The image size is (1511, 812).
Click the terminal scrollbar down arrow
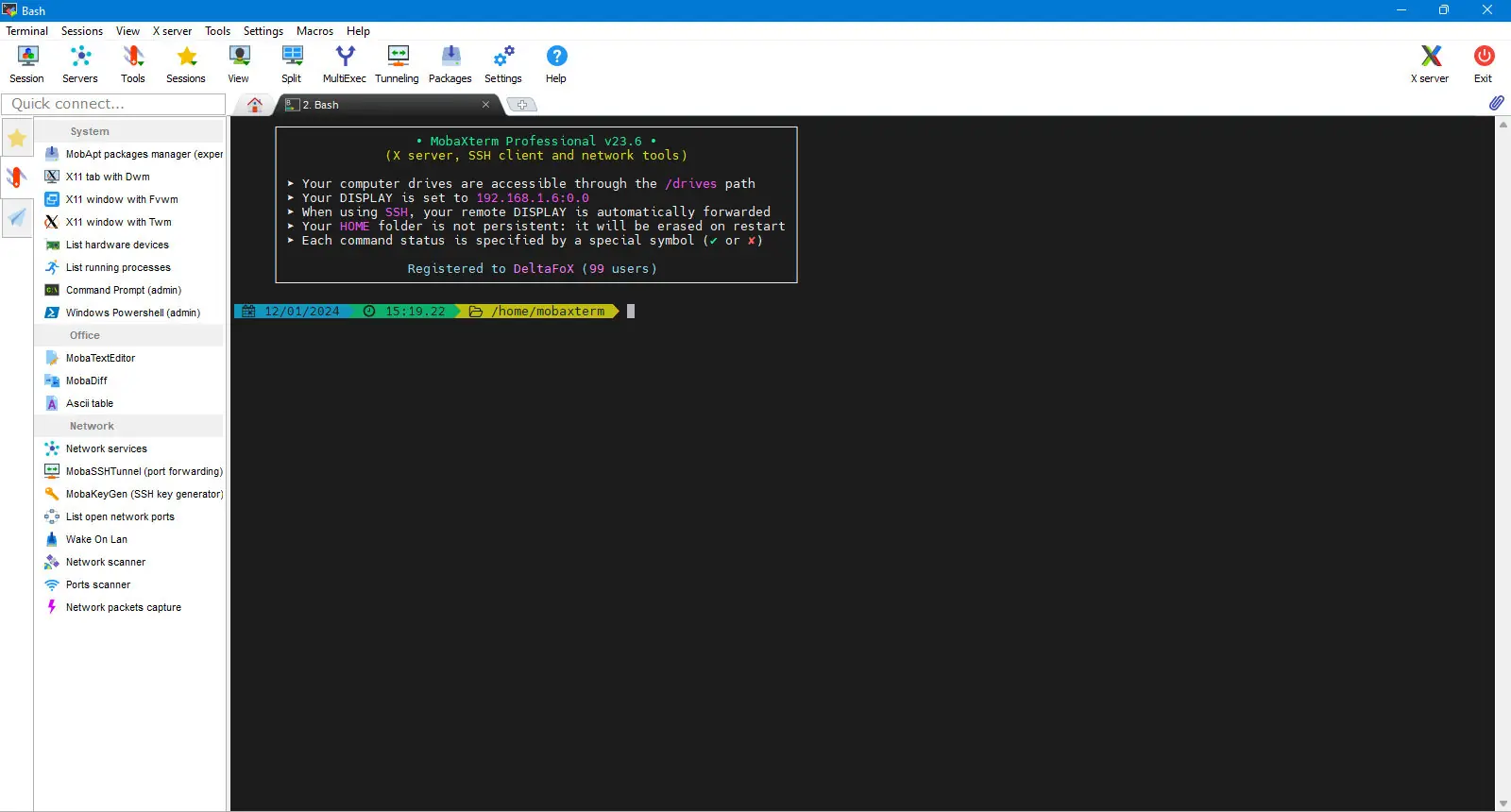(x=1503, y=804)
